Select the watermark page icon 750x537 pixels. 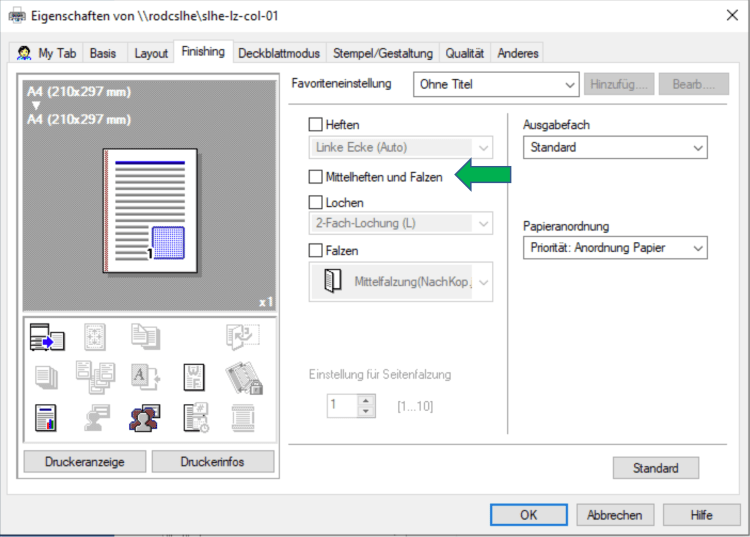194,377
